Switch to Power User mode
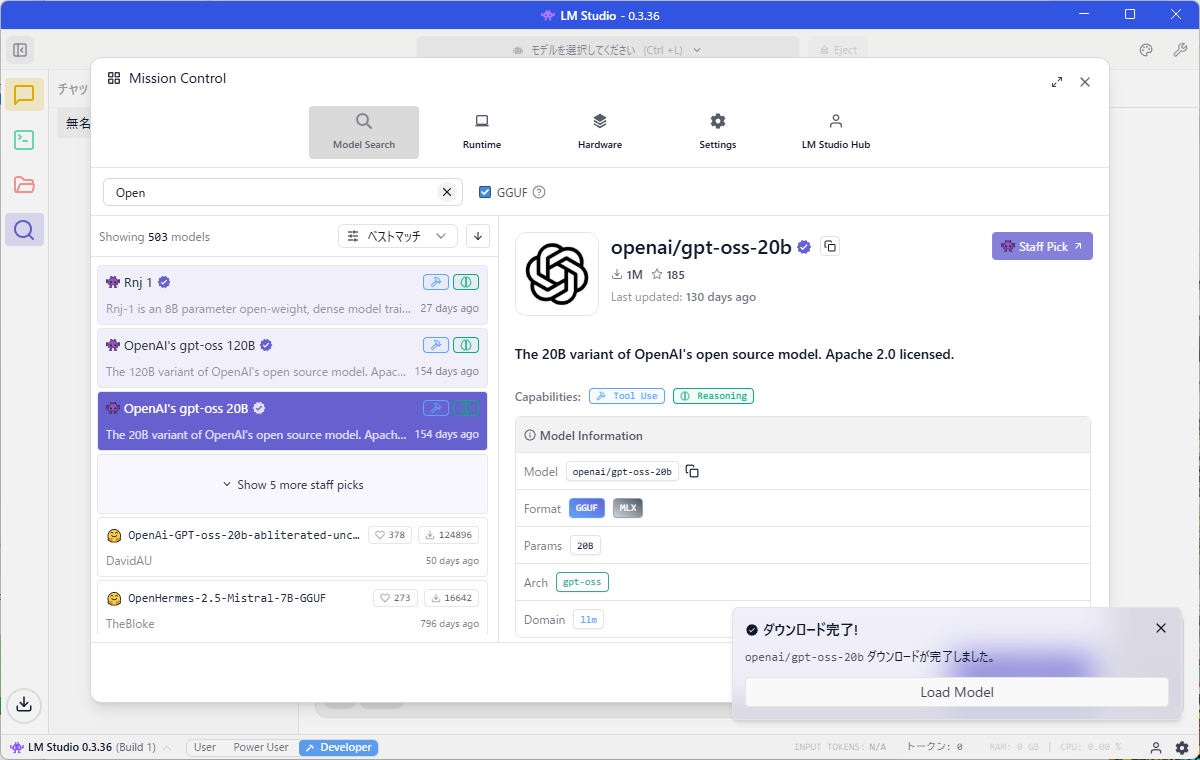 pos(260,747)
